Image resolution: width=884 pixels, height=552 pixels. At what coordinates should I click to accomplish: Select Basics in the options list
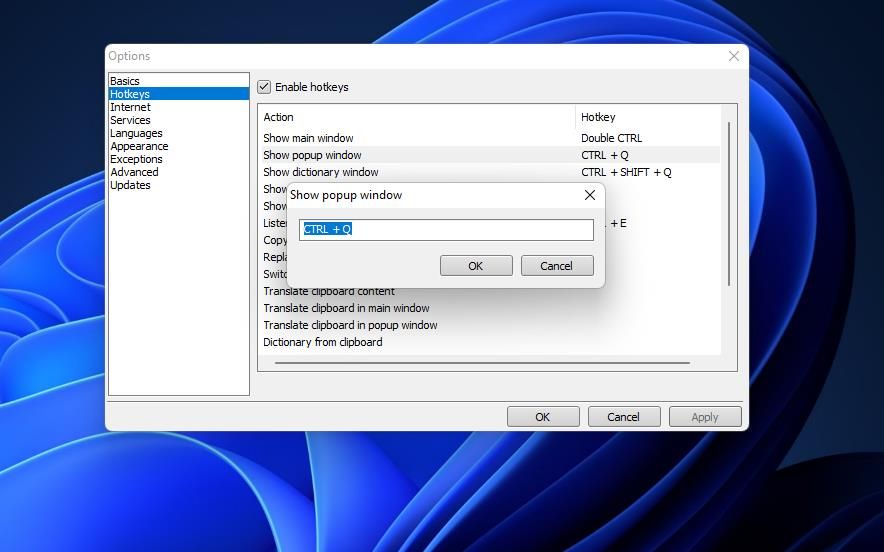125,81
